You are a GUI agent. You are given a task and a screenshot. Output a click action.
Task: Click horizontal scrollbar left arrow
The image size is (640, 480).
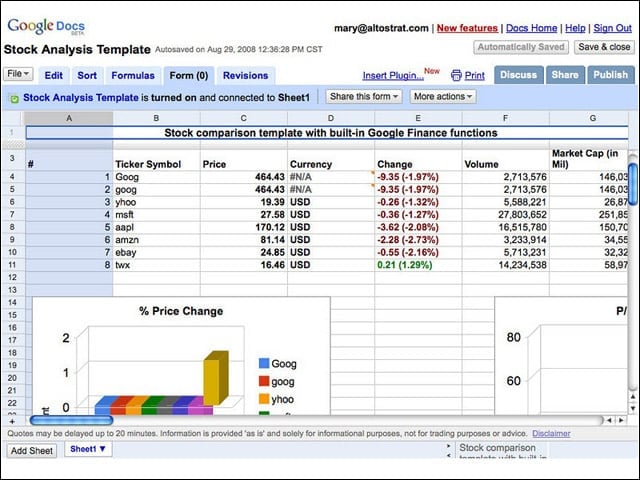609,420
